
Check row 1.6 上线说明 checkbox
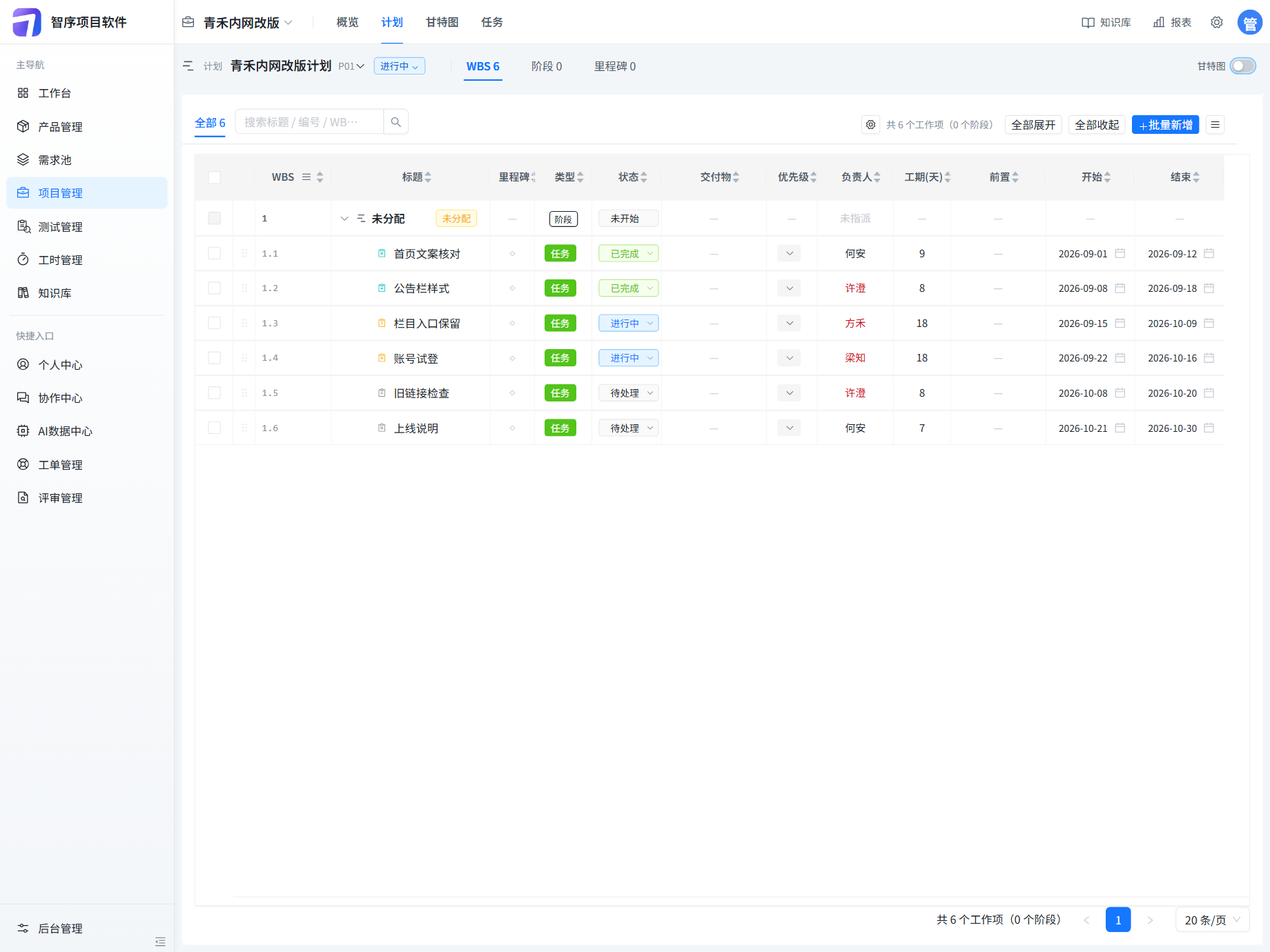(x=215, y=428)
